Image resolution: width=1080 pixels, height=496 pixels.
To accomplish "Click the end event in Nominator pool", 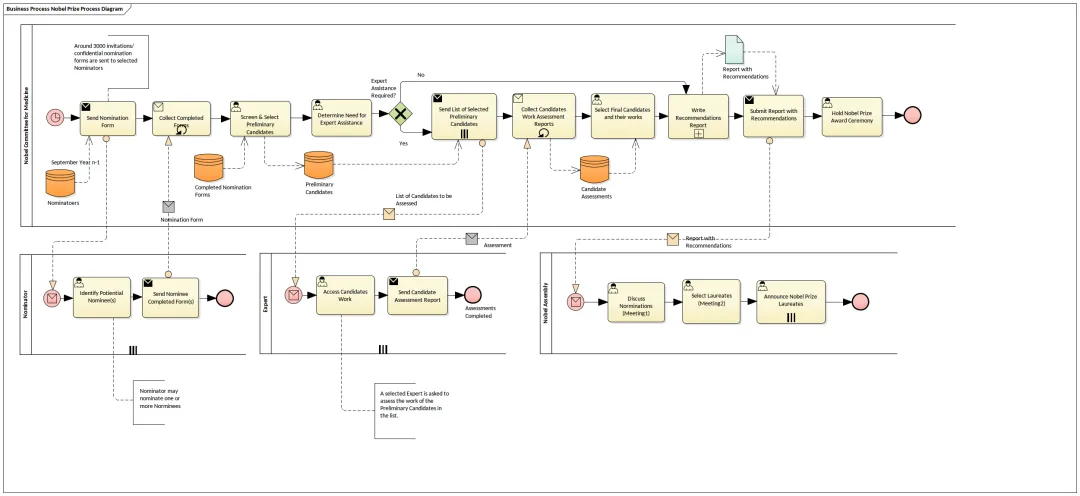I will point(225,298).
